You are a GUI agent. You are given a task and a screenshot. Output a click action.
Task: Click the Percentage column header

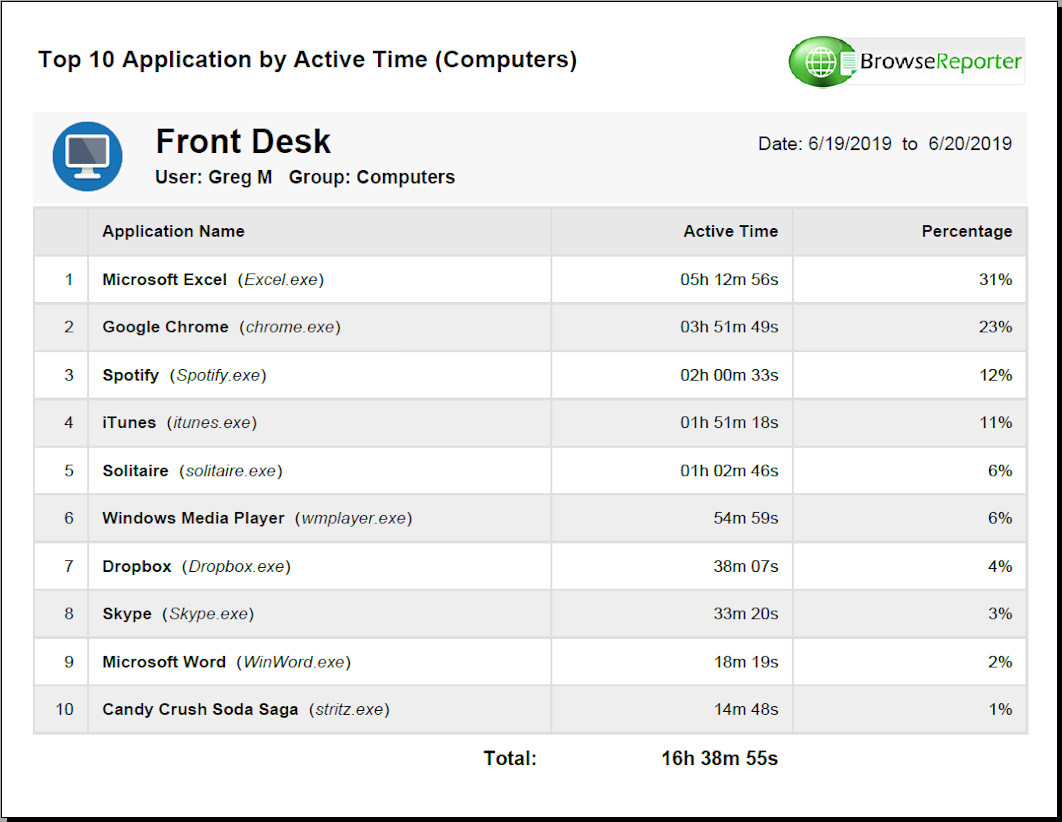click(x=966, y=231)
